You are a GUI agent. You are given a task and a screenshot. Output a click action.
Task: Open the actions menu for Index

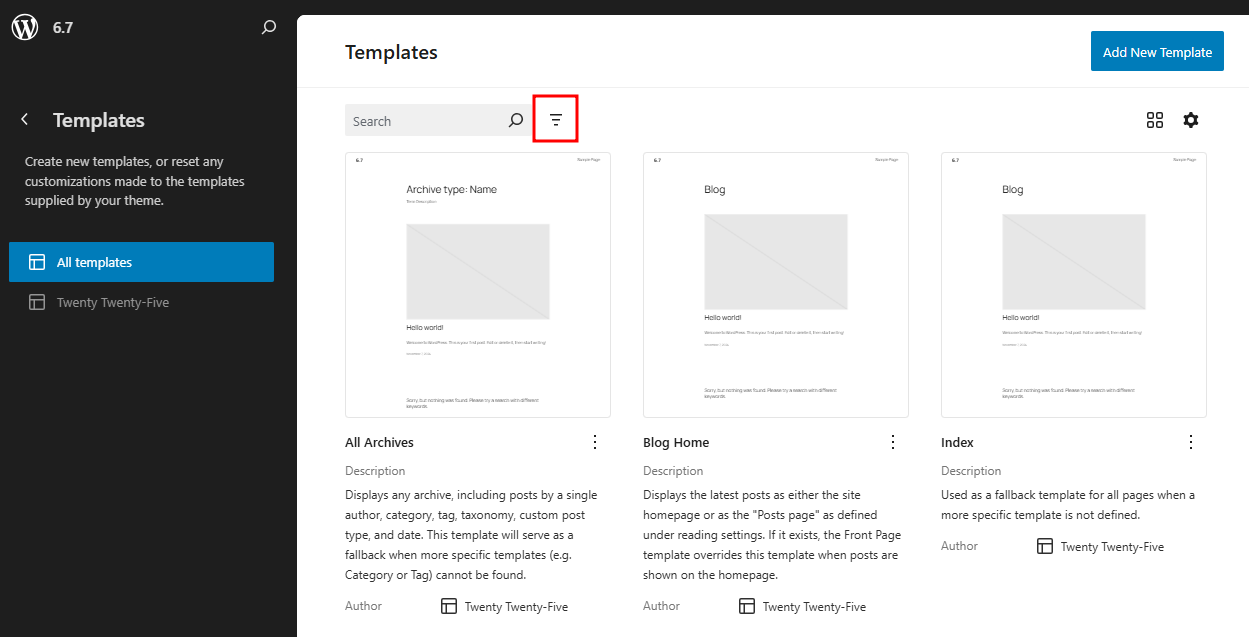point(1191,441)
